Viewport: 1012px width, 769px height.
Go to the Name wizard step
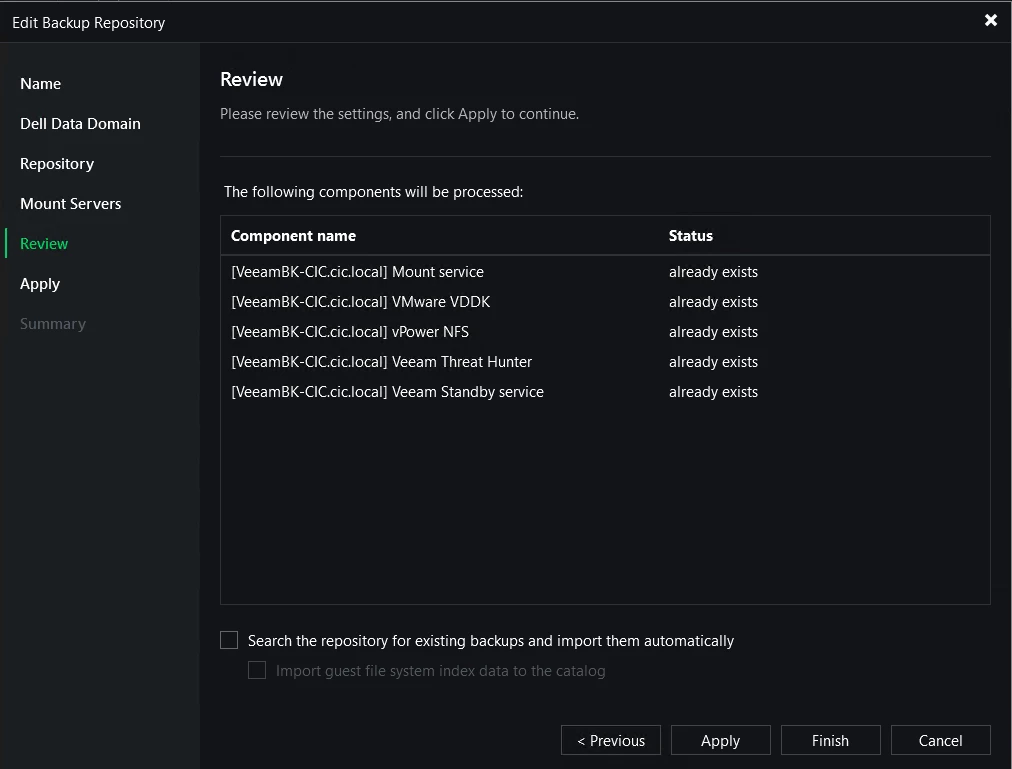point(41,84)
